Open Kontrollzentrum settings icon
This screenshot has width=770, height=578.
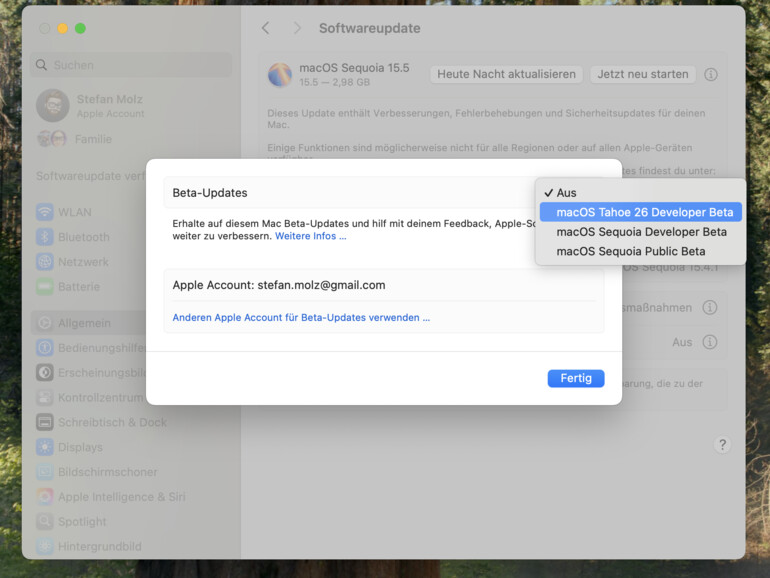click(45, 397)
